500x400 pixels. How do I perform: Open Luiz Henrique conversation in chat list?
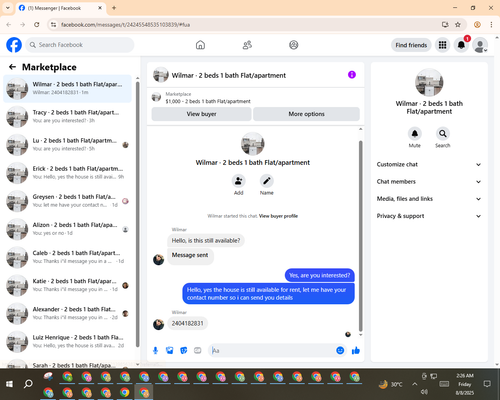(x=67, y=341)
